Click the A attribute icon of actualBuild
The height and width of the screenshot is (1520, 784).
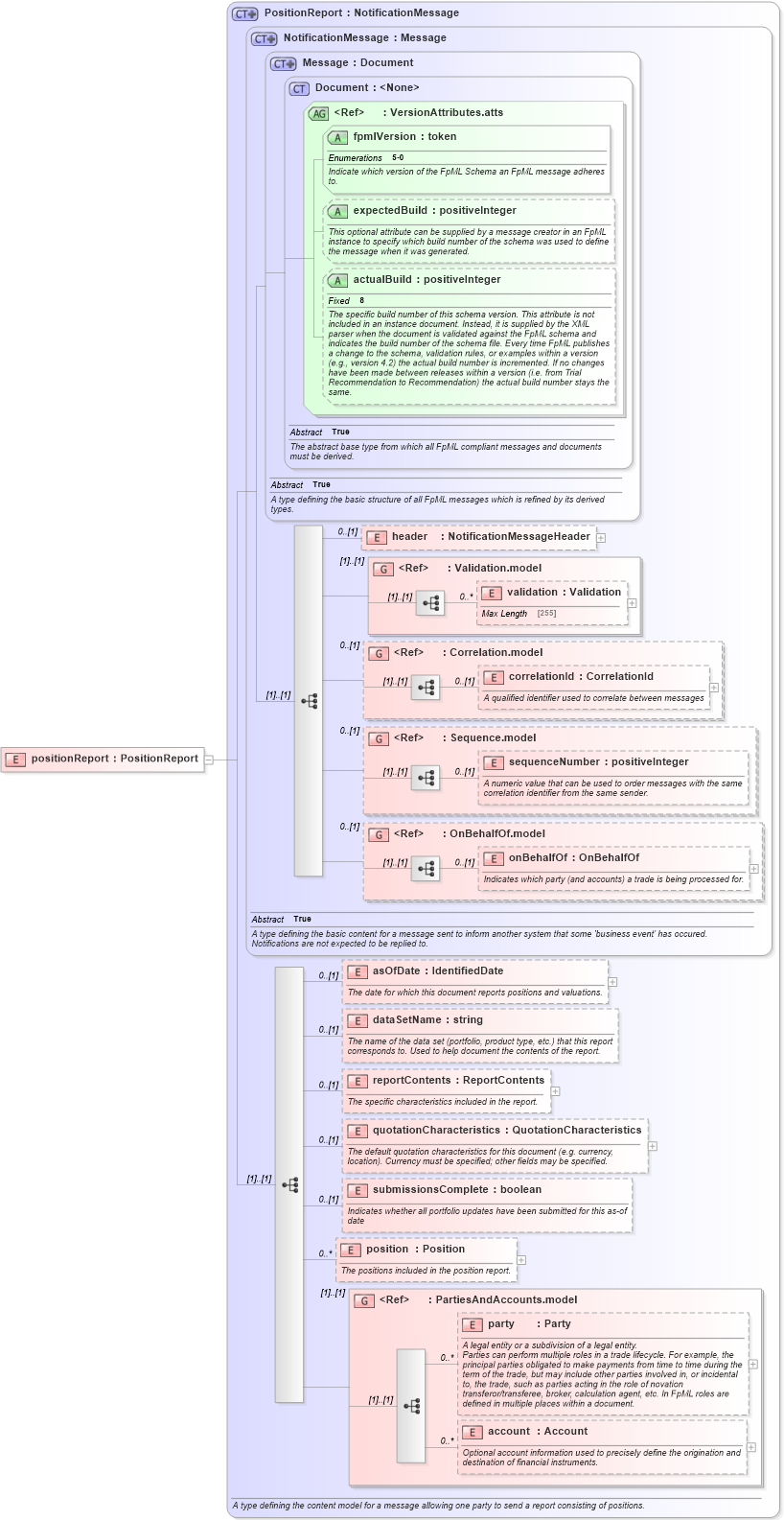click(337, 280)
